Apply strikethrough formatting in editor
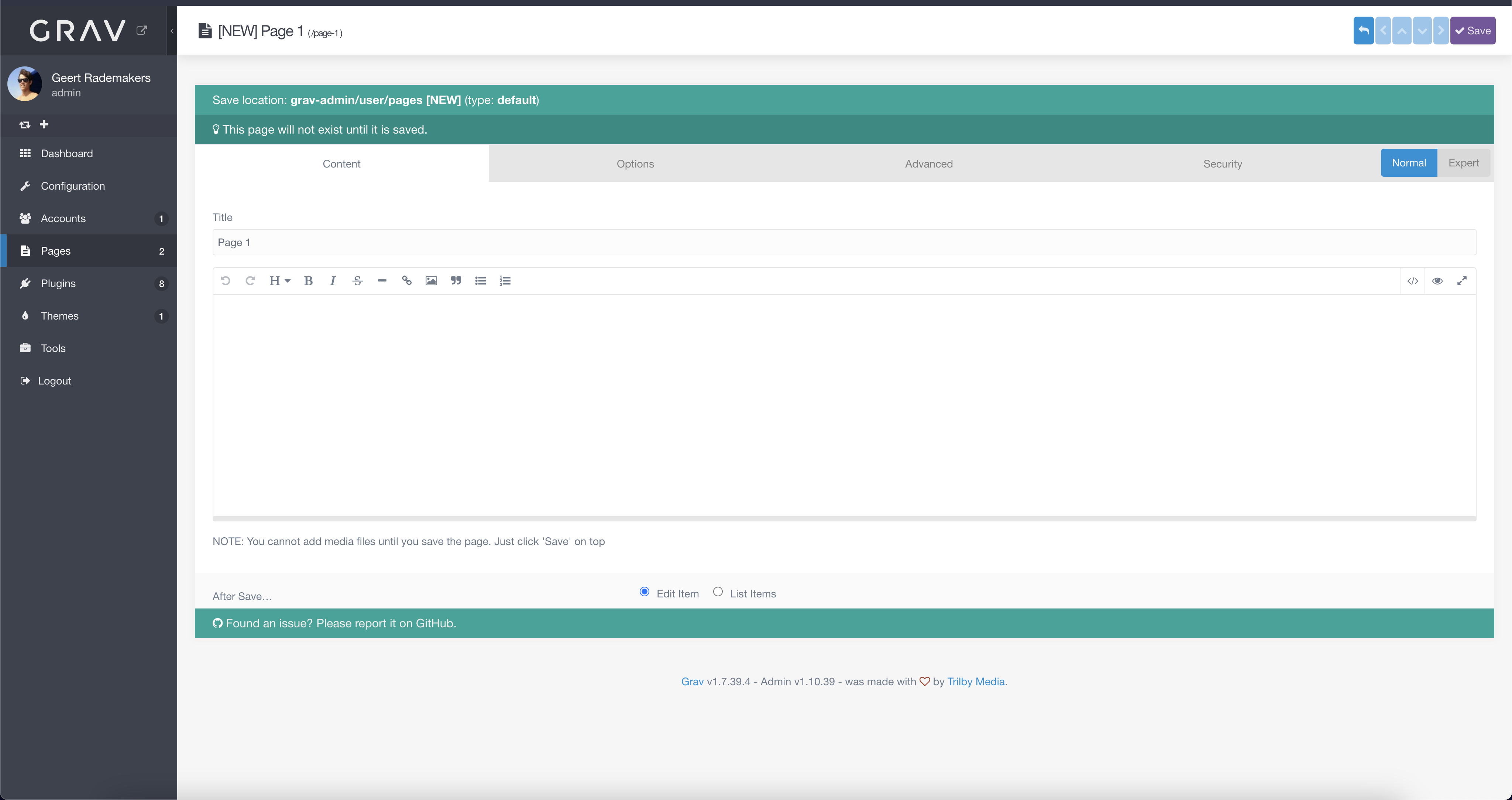Image resolution: width=1512 pixels, height=800 pixels. point(357,280)
